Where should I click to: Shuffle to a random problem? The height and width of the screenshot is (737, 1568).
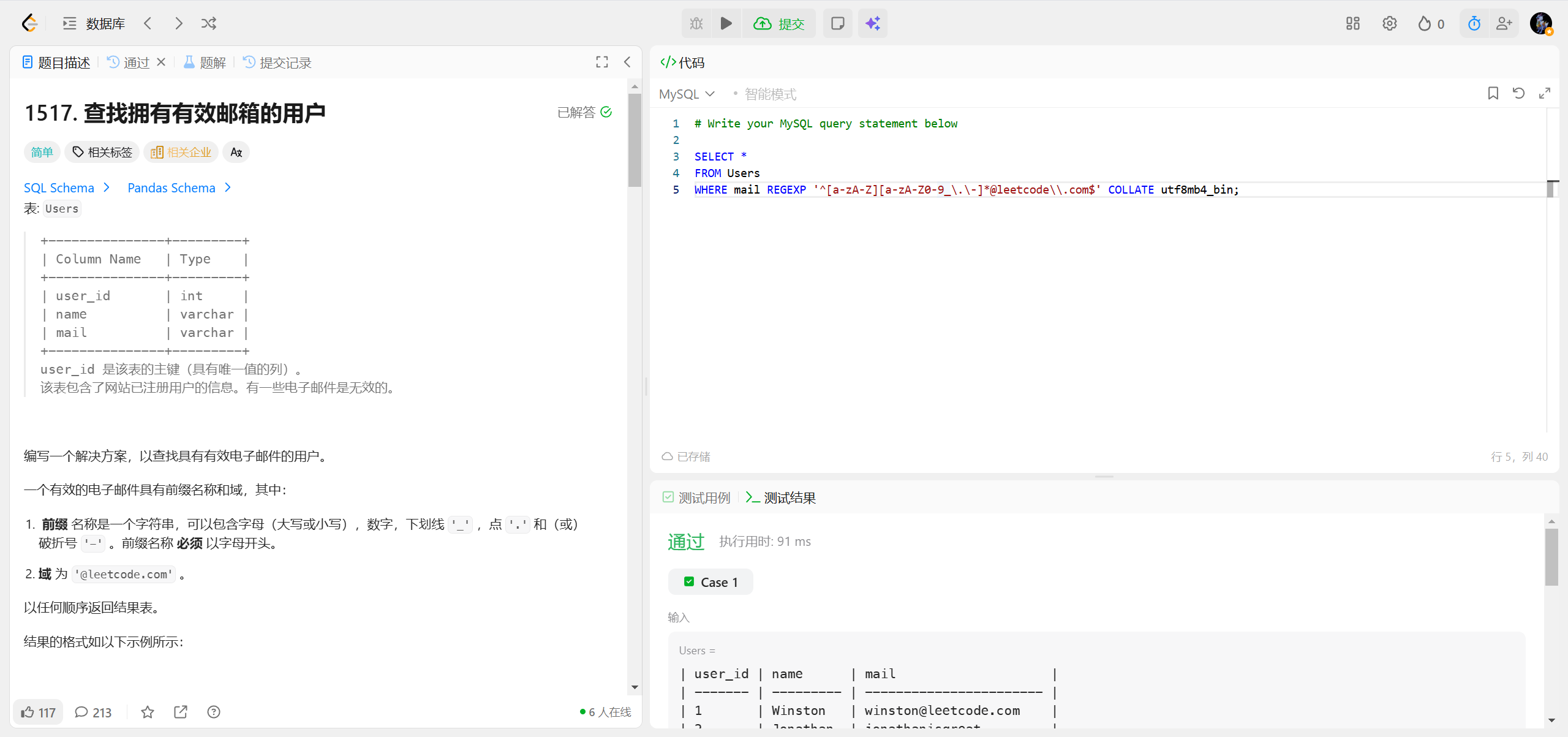tap(209, 23)
